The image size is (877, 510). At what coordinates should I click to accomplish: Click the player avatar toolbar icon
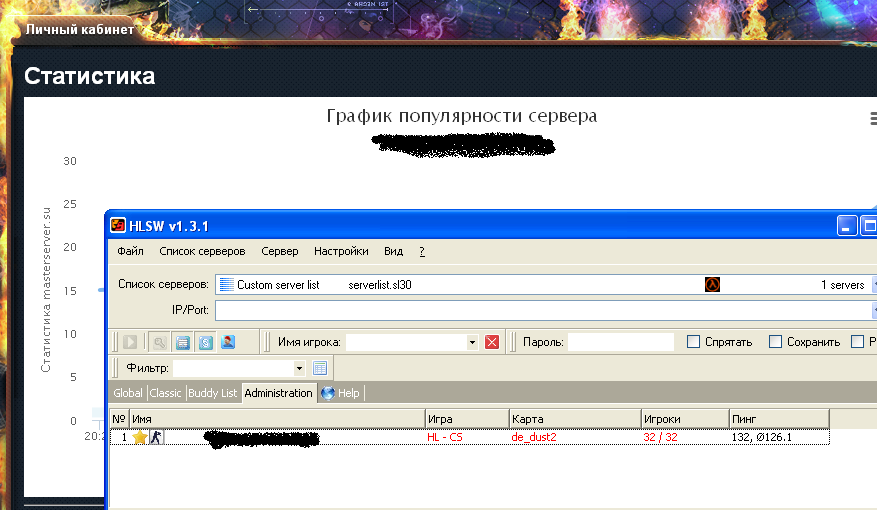(x=228, y=342)
